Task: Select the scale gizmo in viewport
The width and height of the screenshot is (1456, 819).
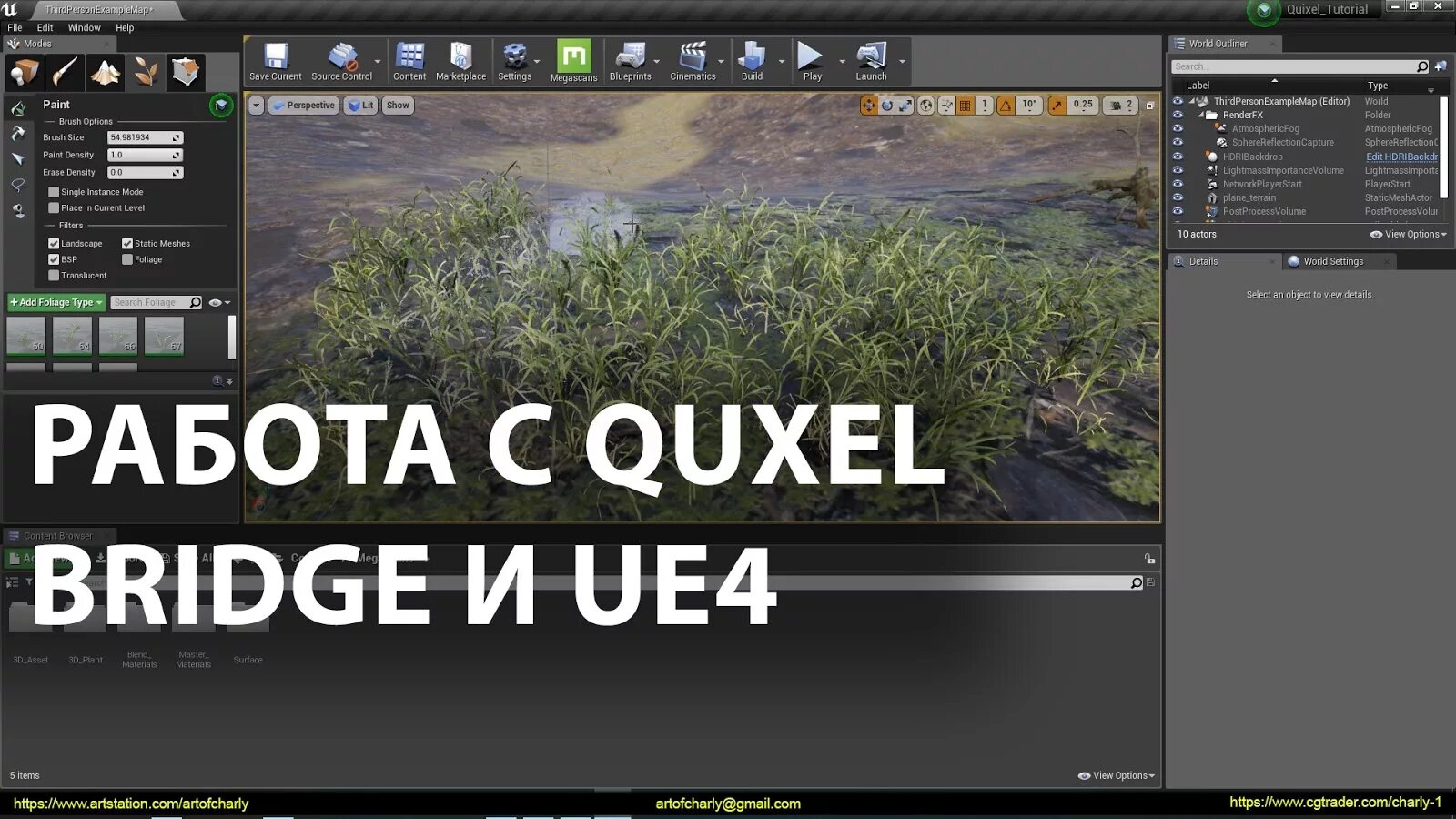Action: [x=905, y=106]
